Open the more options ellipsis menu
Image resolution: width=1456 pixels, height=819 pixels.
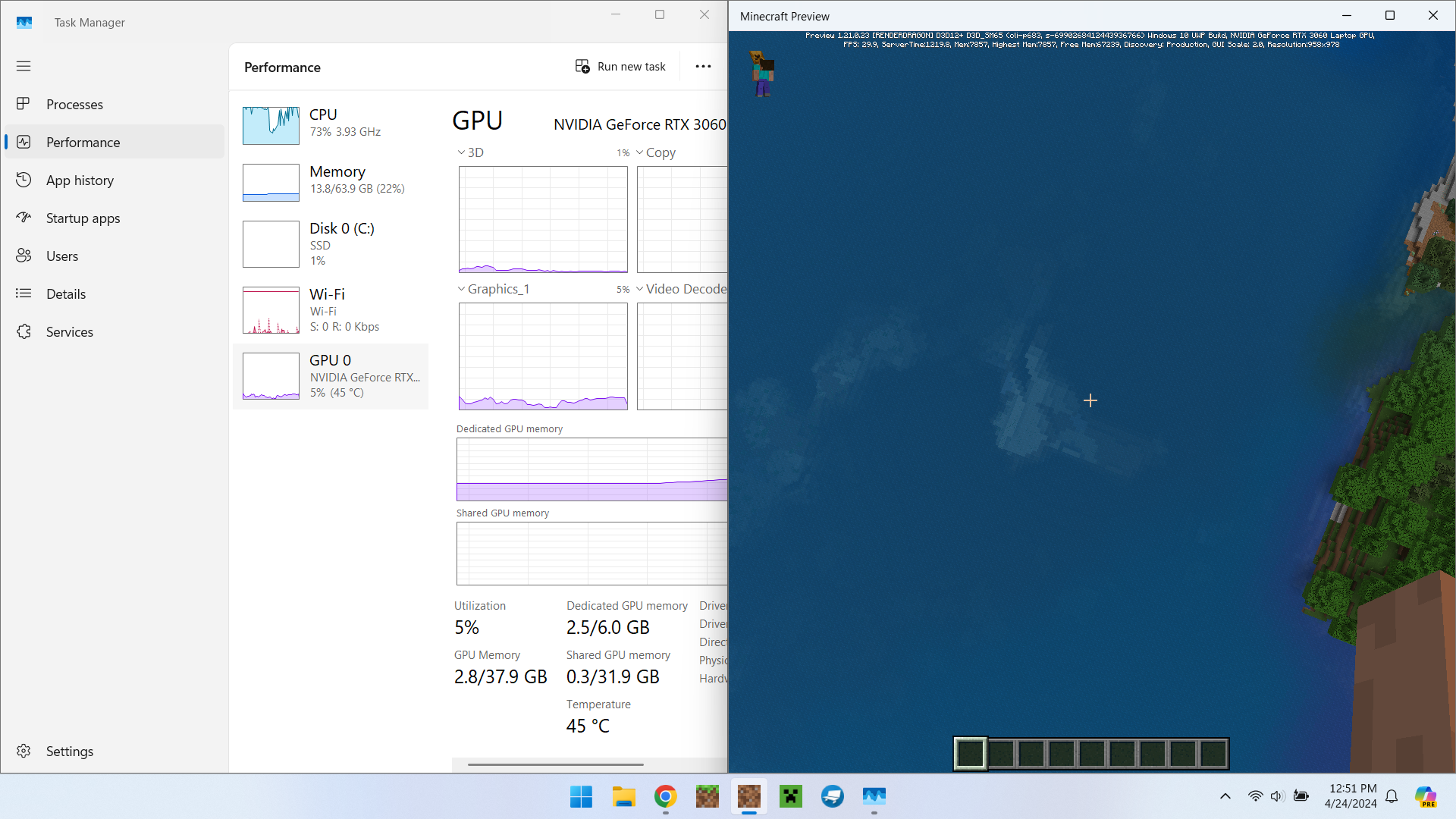(x=703, y=67)
